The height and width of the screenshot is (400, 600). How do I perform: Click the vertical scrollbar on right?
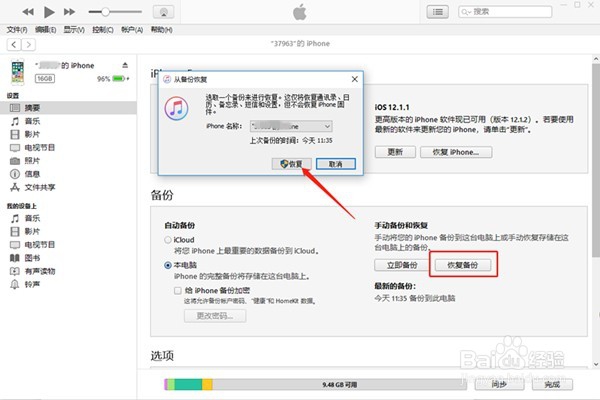tap(596, 161)
